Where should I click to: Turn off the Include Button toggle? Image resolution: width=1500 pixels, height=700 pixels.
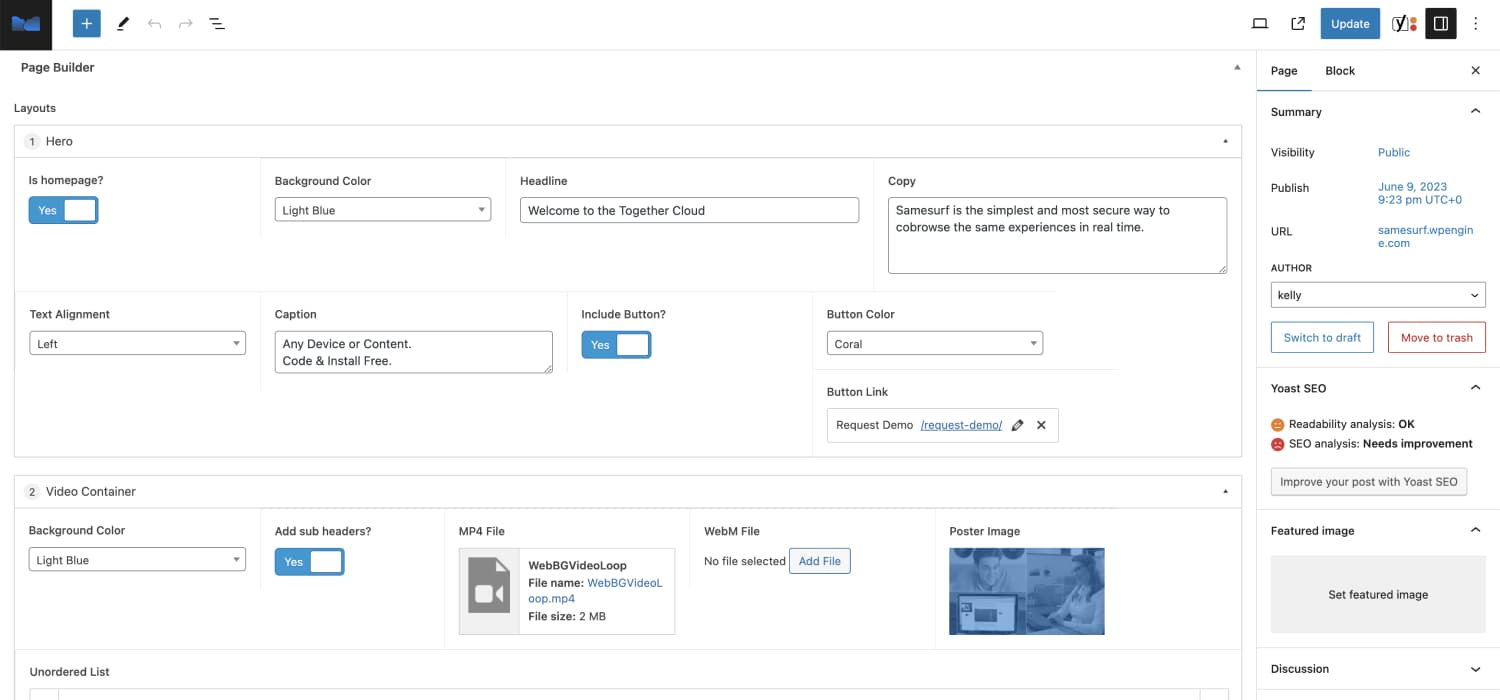coord(616,342)
